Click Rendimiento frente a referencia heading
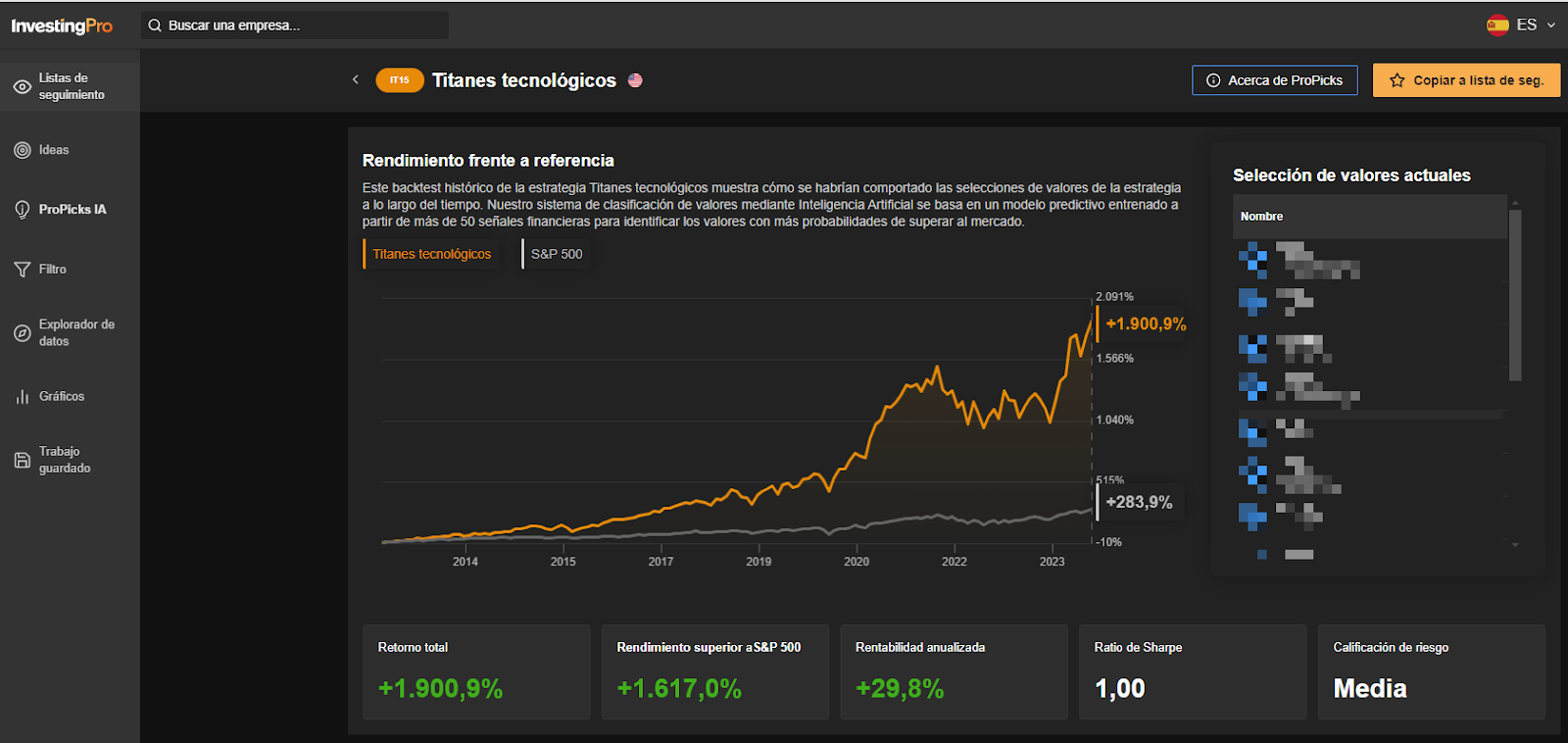 point(488,161)
